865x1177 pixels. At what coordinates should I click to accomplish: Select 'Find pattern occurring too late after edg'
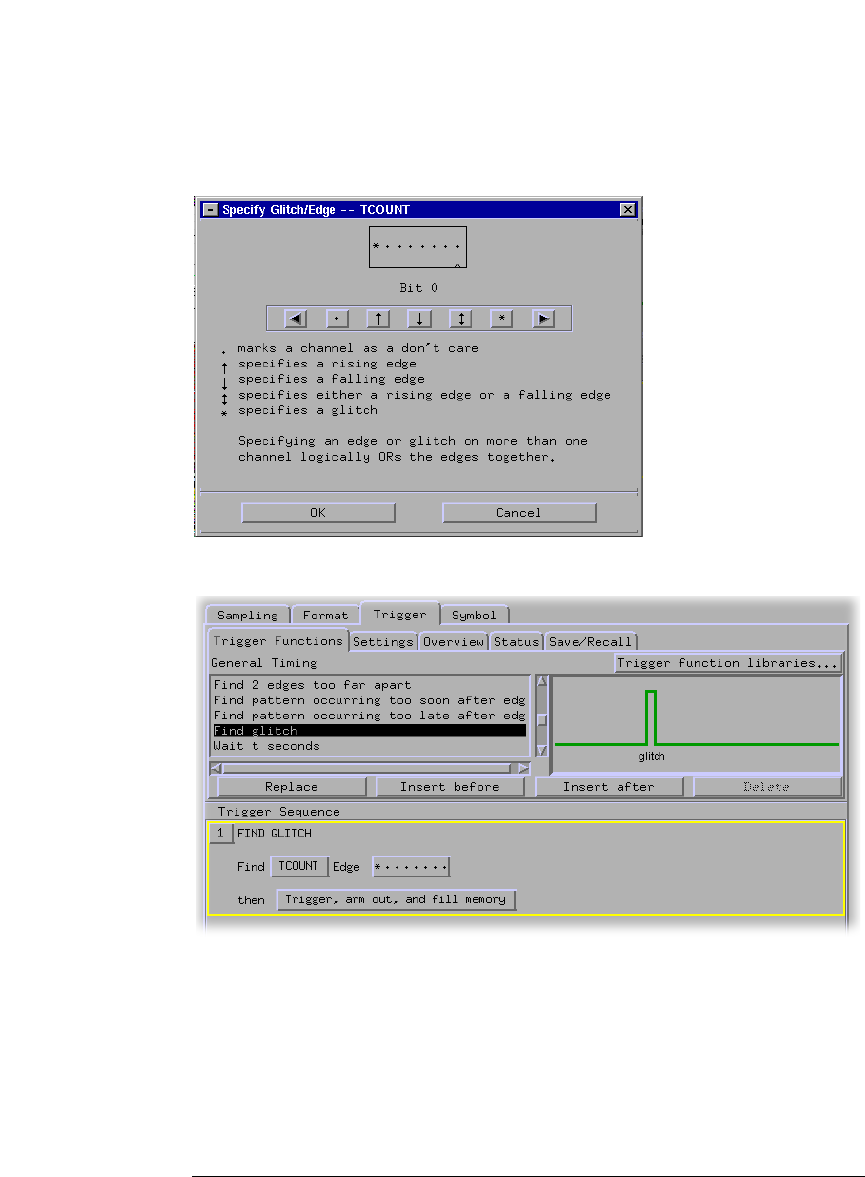[x=369, y=715]
